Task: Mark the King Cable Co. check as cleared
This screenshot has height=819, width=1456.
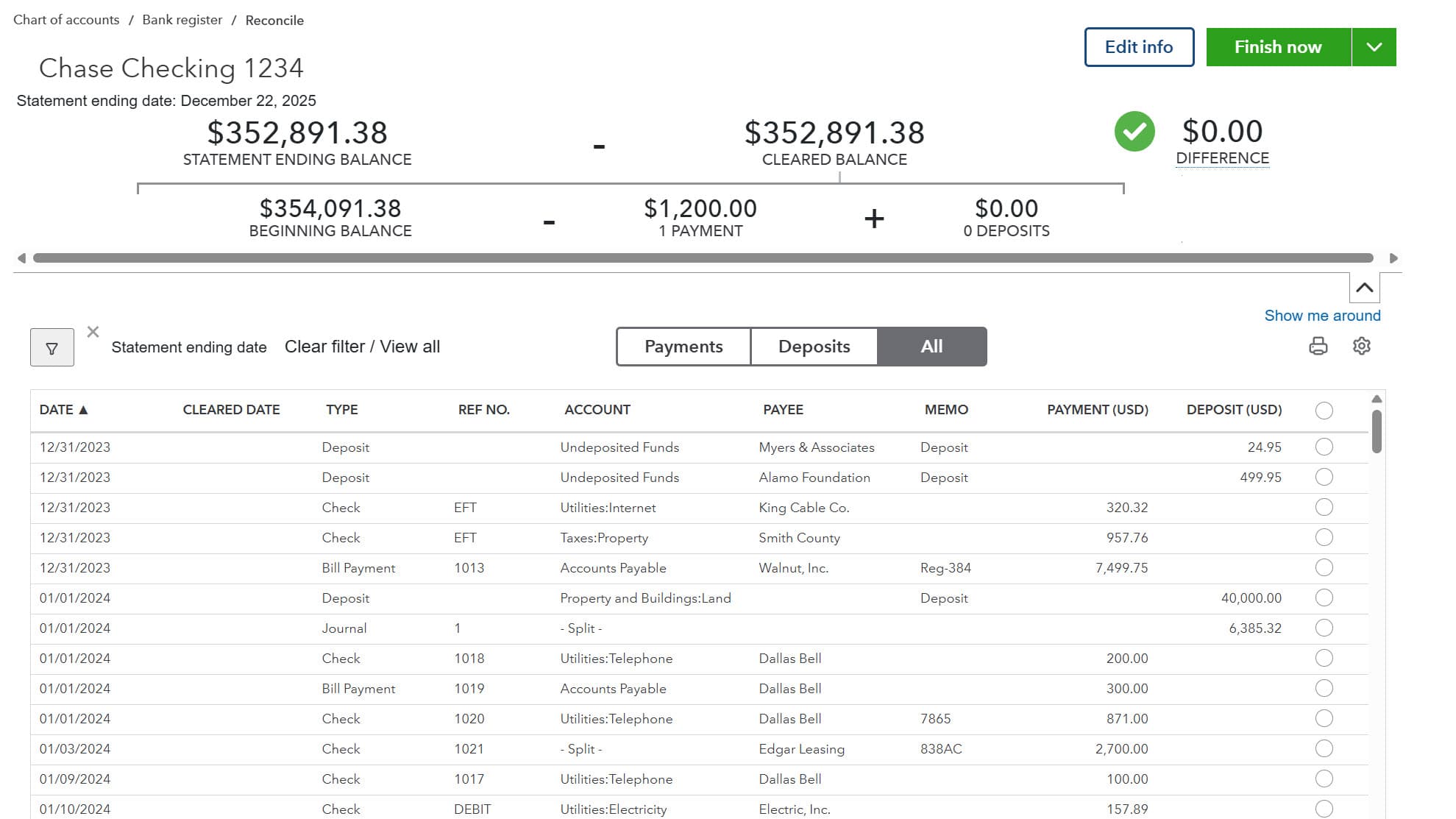Action: (1324, 507)
